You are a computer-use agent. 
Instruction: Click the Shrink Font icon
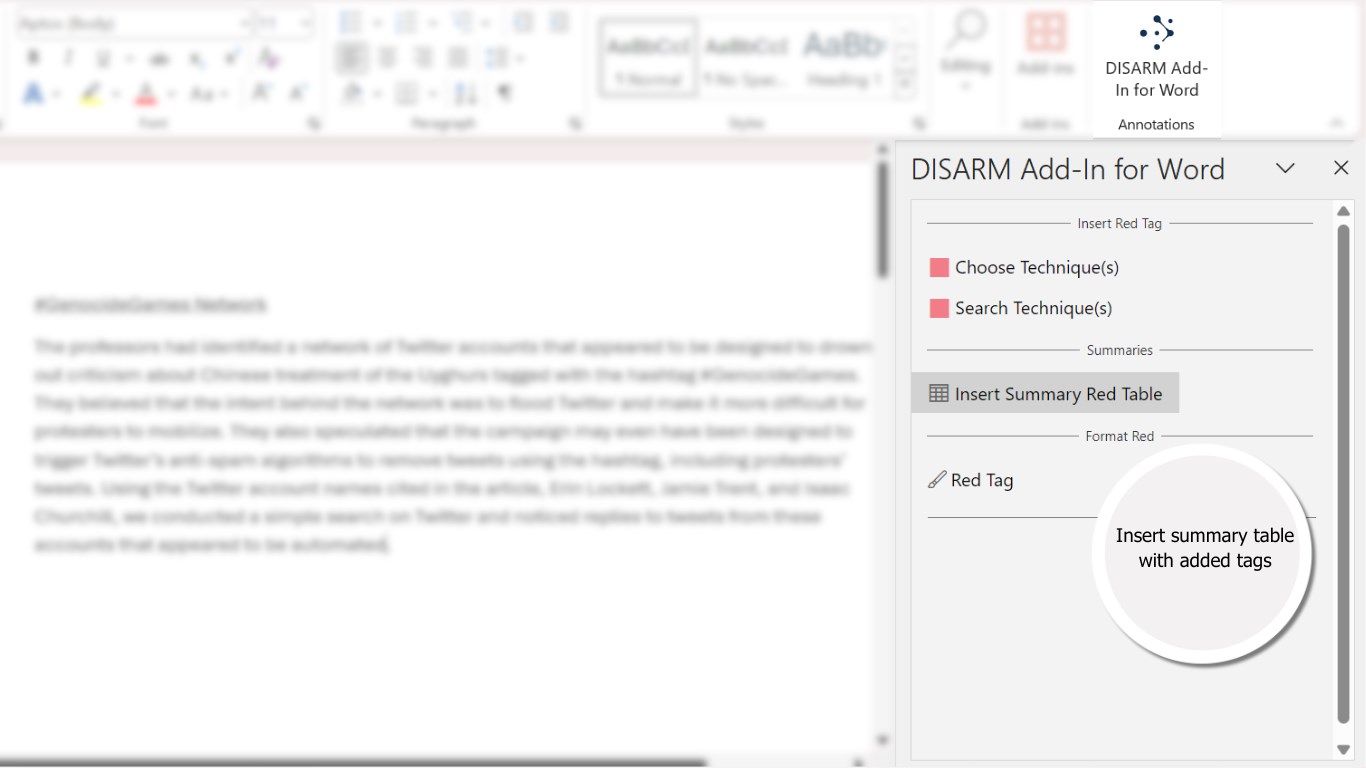(297, 93)
